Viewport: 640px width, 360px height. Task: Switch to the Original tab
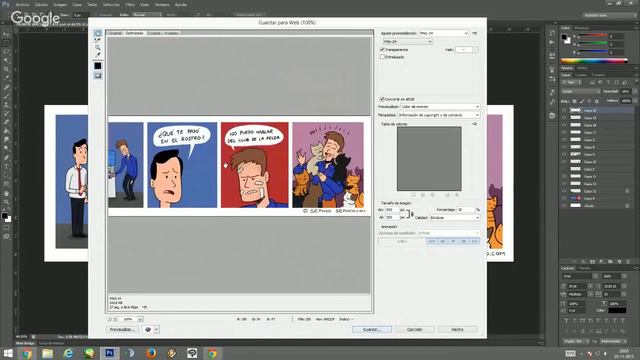[x=115, y=33]
